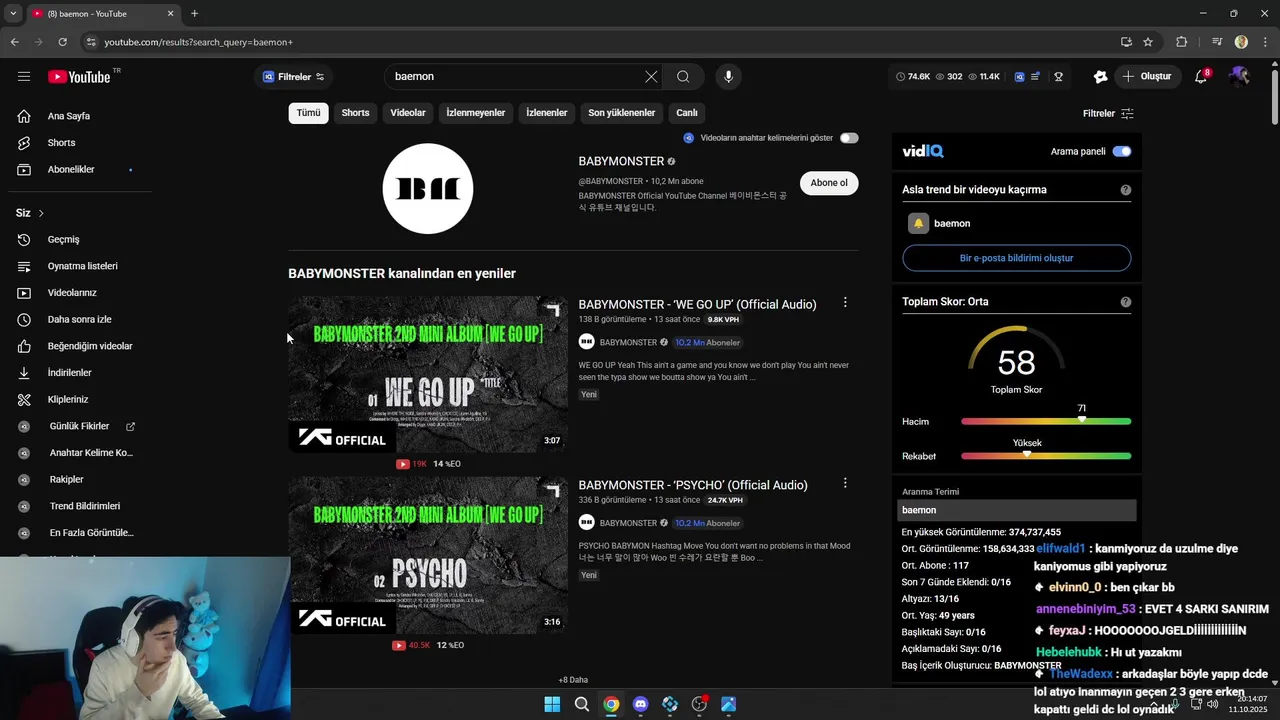Expand the Filtreler options at right
The width and height of the screenshot is (1280, 720).
[x=1108, y=113]
